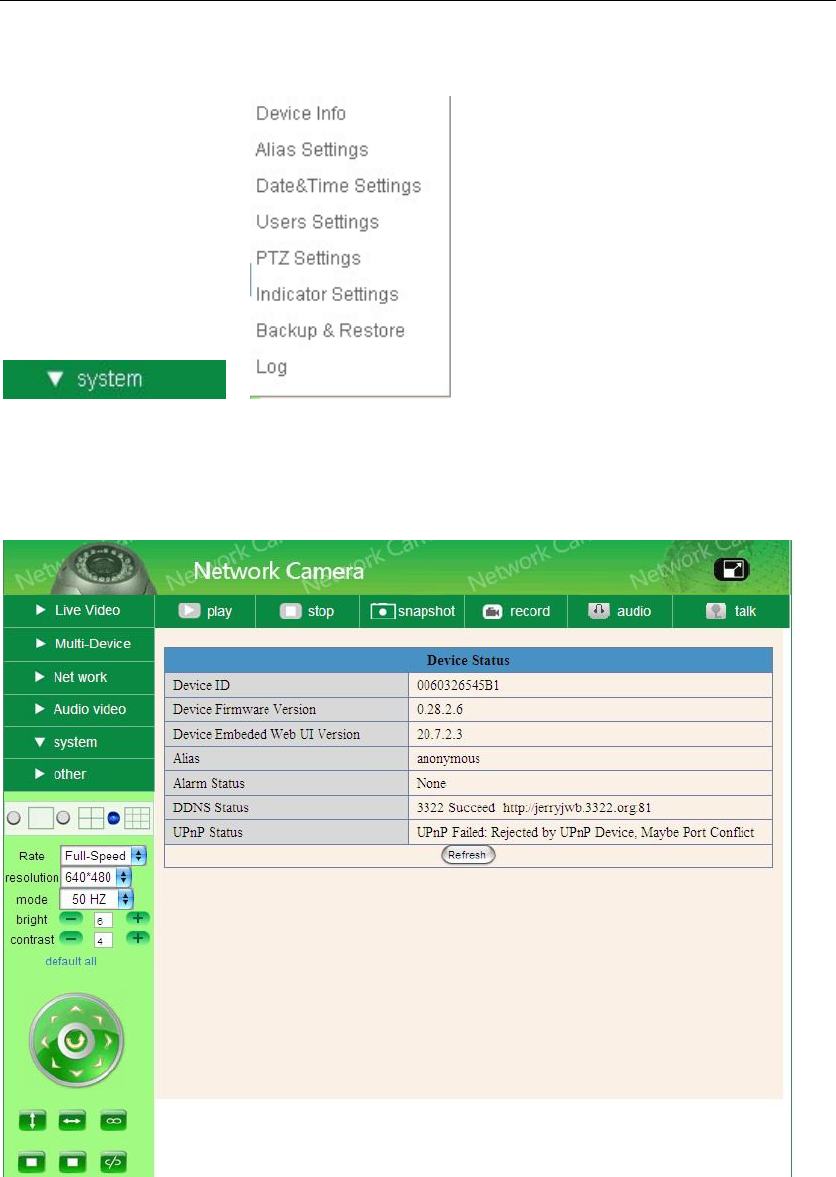The width and height of the screenshot is (836, 1177).
Task: Open the Rate Full-Speed dropdown
Action: [x=104, y=856]
